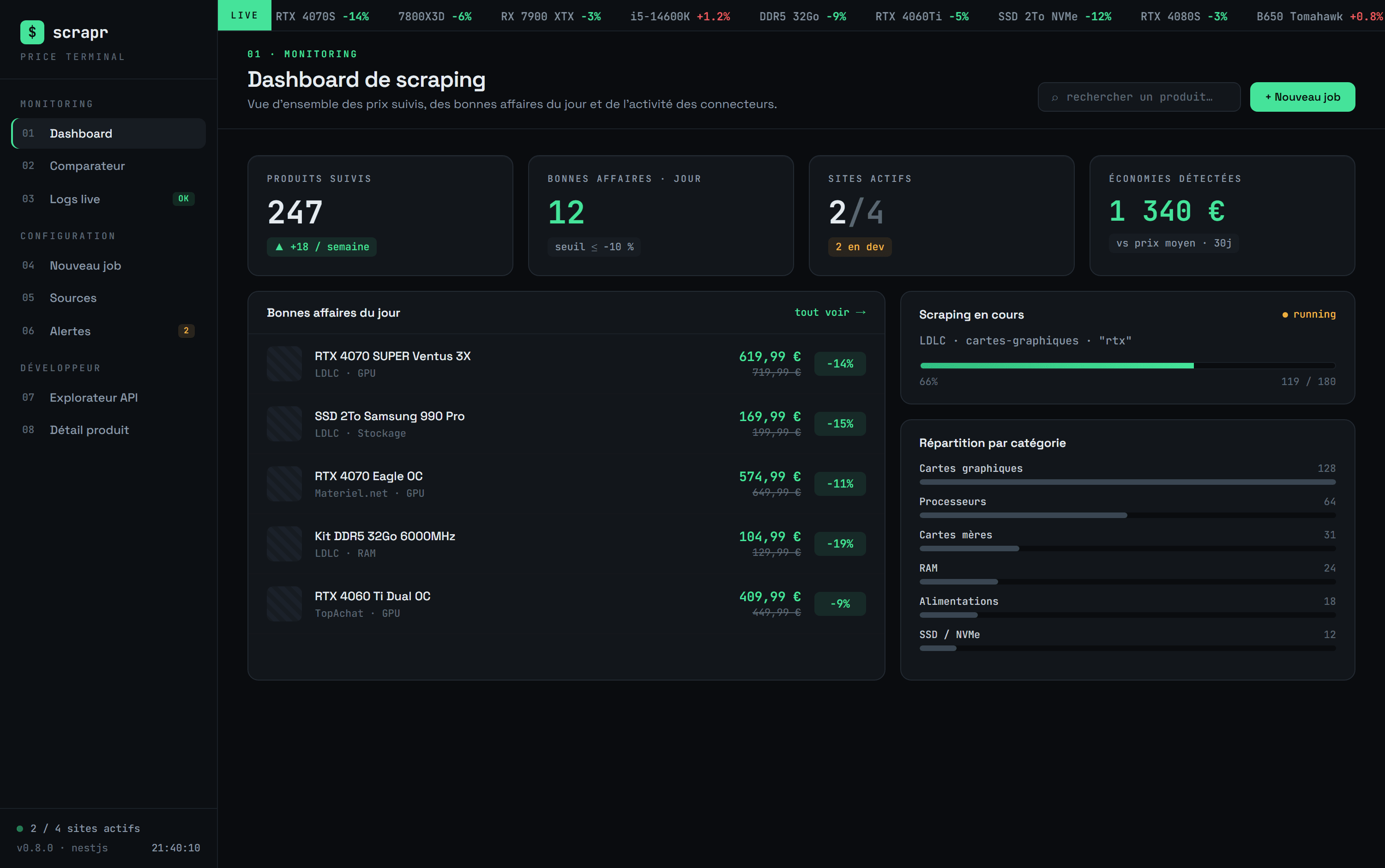Click the price 104,99 € for Kit DDR5
1385x868 pixels.
point(770,537)
